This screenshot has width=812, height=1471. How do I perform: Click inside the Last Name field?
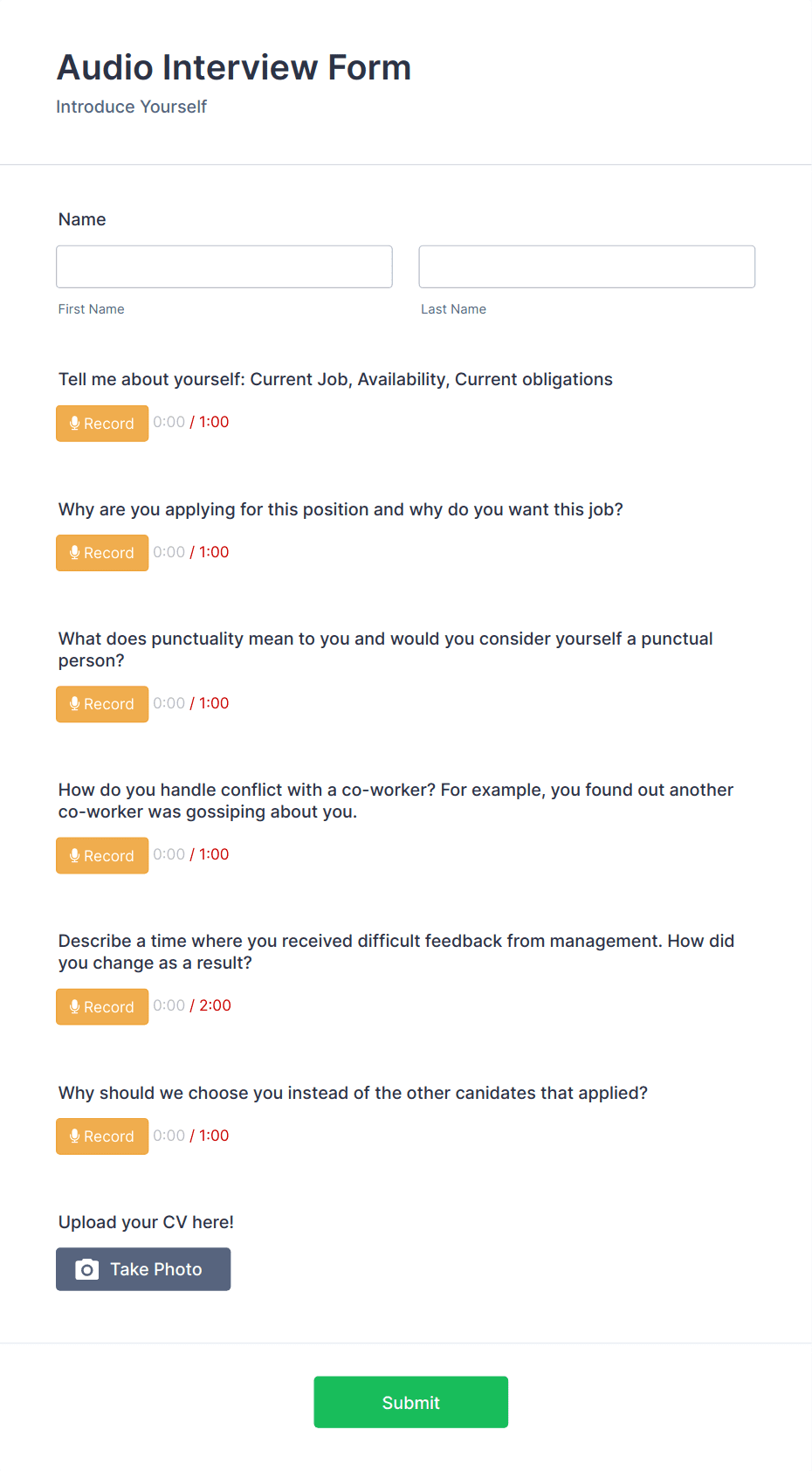[x=586, y=266]
